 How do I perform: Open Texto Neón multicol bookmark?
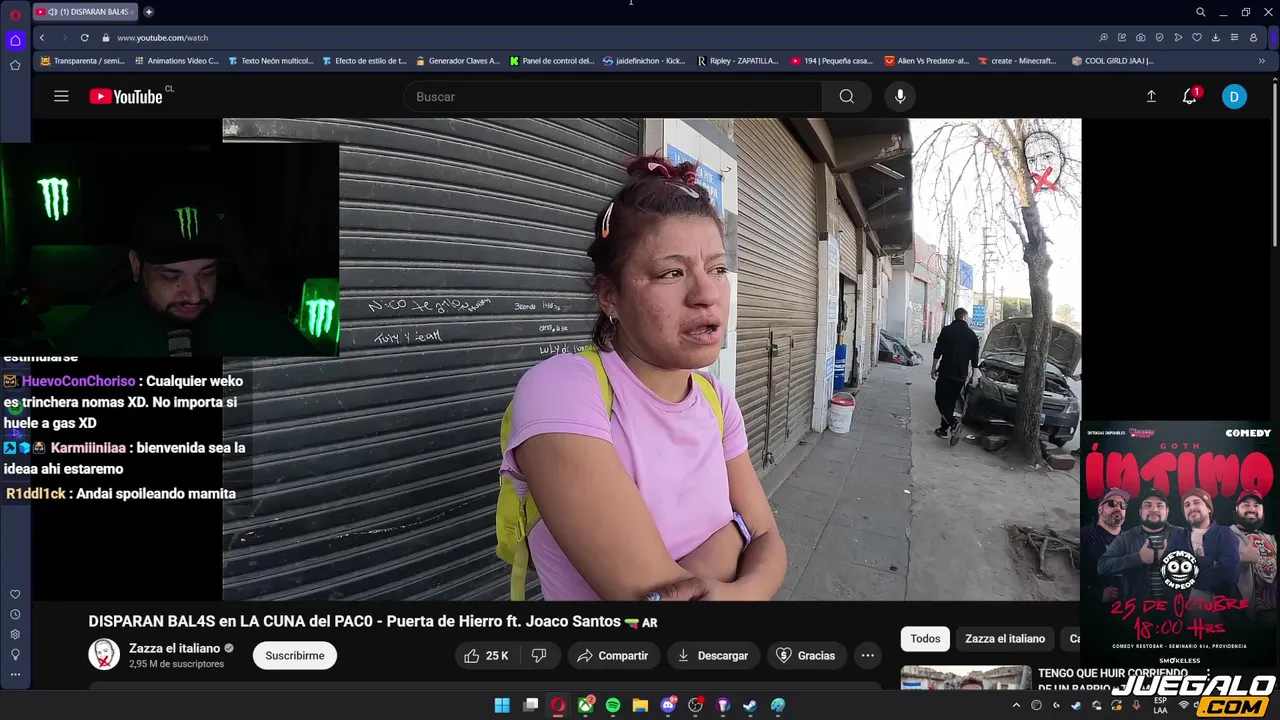tap(271, 61)
